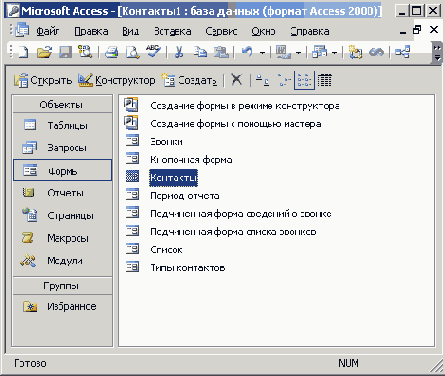This screenshot has height=376, width=445.
Task: Select Отчеты in objects pane
Action: click(x=62, y=193)
